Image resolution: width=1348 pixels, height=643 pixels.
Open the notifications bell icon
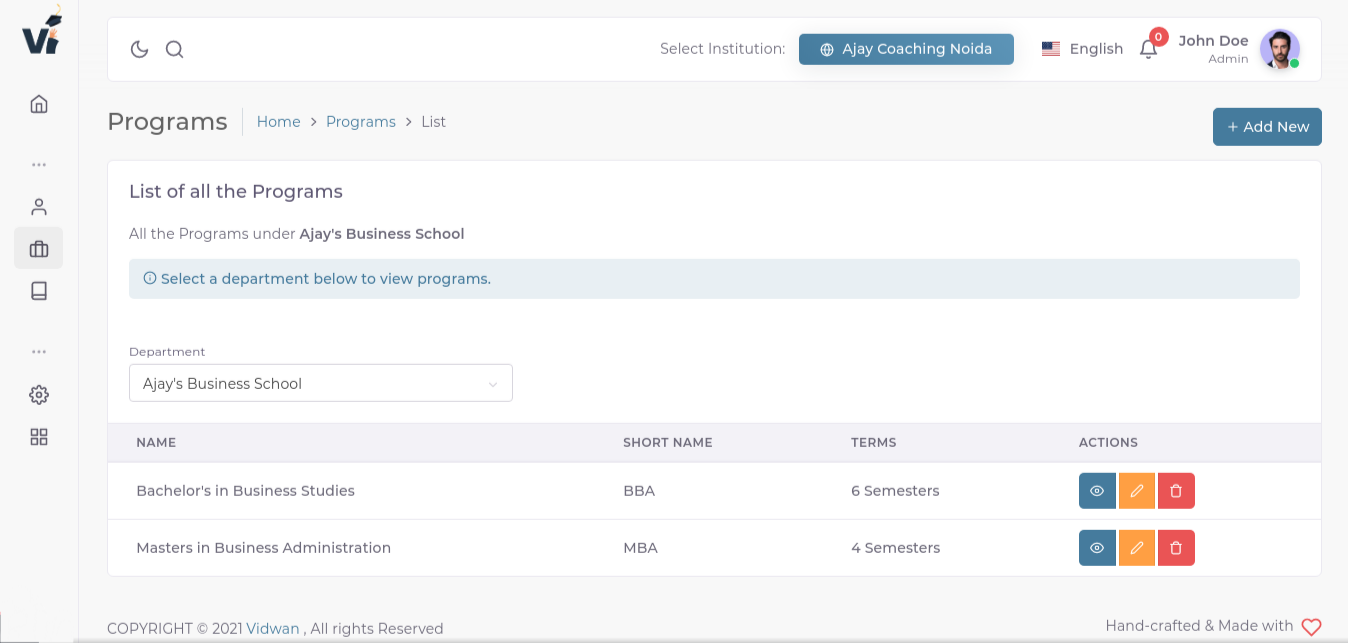click(1148, 49)
